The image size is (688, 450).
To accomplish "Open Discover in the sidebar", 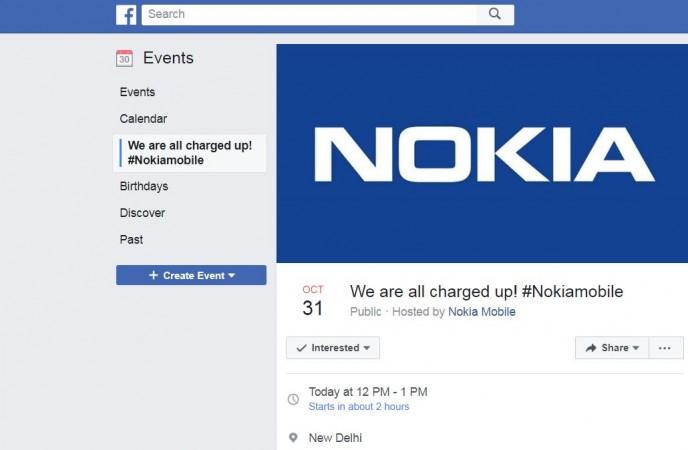I will (142, 213).
